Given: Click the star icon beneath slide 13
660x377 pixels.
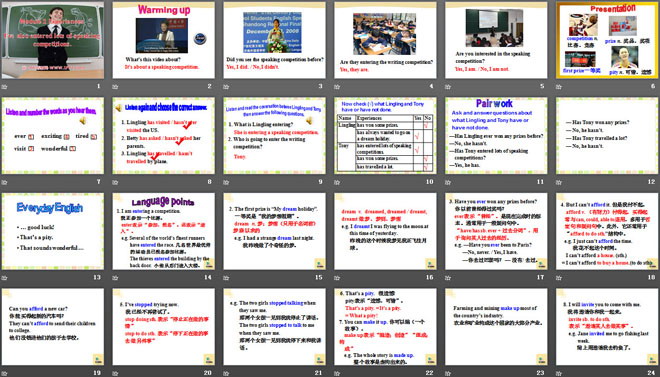Looking at the screenshot, I should pyautogui.click(x=4, y=278).
